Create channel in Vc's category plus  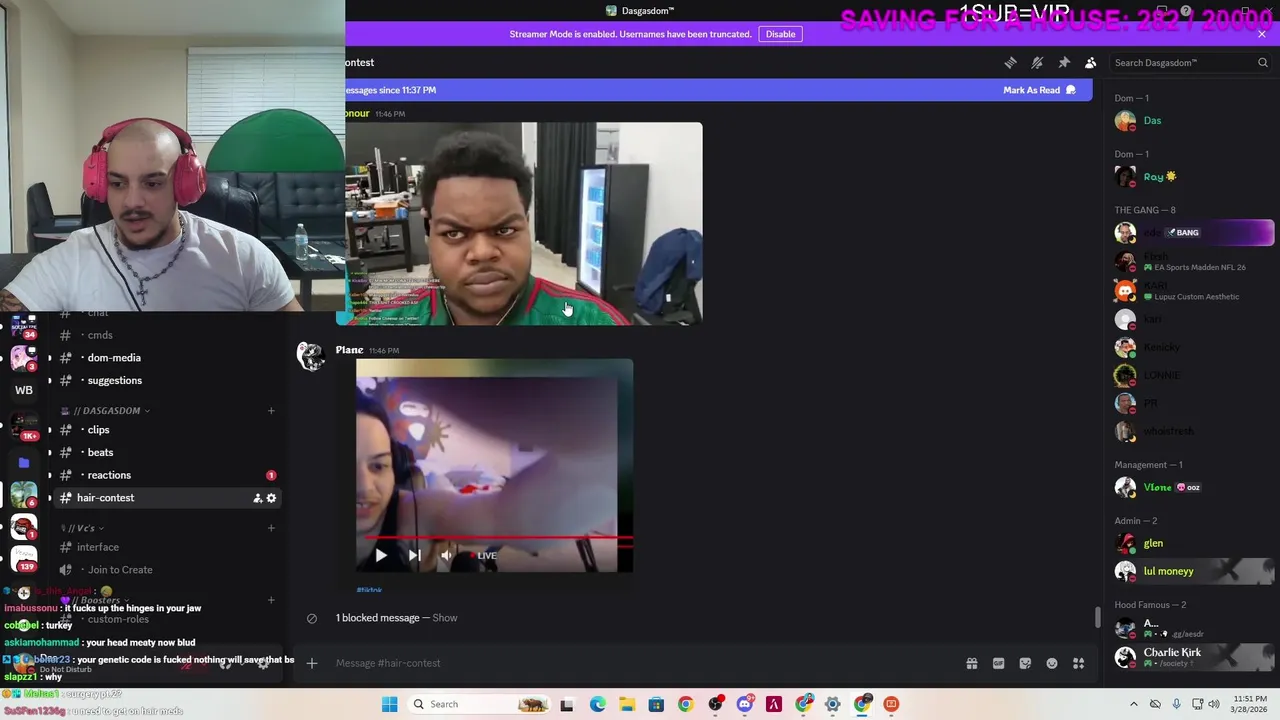pyautogui.click(x=271, y=528)
